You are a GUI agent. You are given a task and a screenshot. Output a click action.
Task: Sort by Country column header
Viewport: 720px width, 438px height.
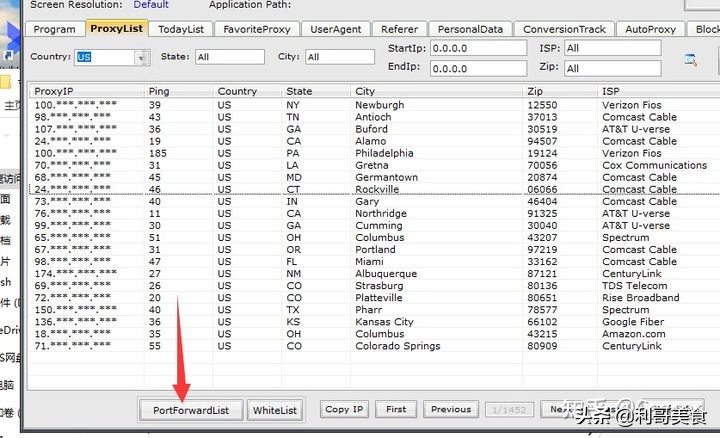click(x=248, y=91)
